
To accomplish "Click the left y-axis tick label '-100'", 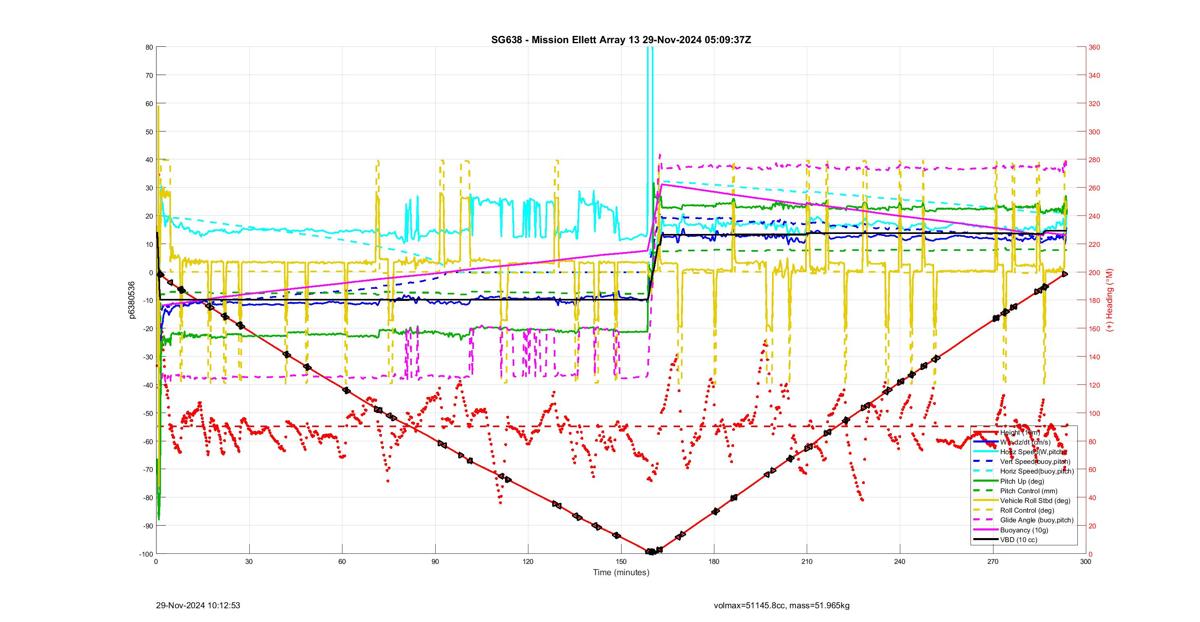I will 145,554.
